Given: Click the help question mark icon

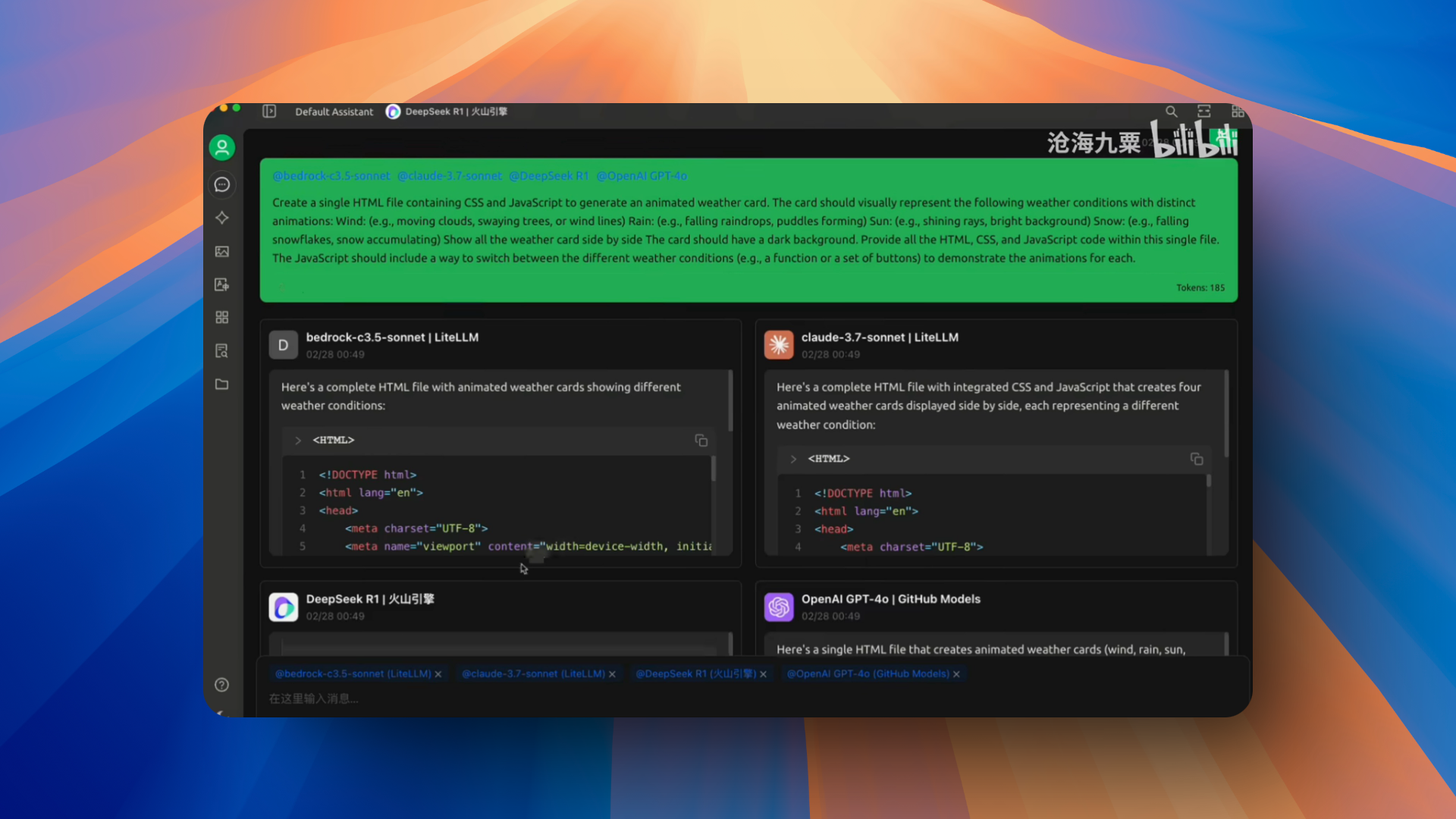Looking at the screenshot, I should 222,685.
